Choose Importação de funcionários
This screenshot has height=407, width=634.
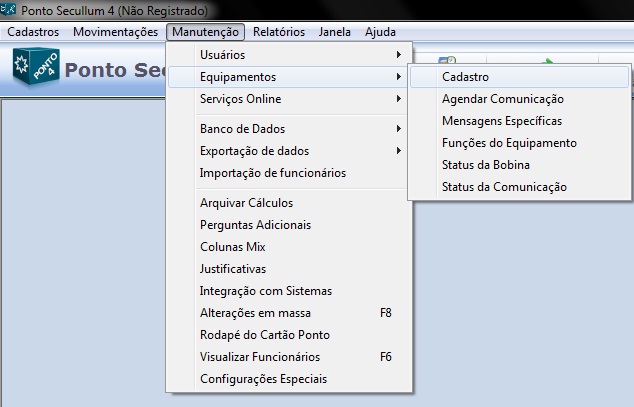tap(272, 173)
